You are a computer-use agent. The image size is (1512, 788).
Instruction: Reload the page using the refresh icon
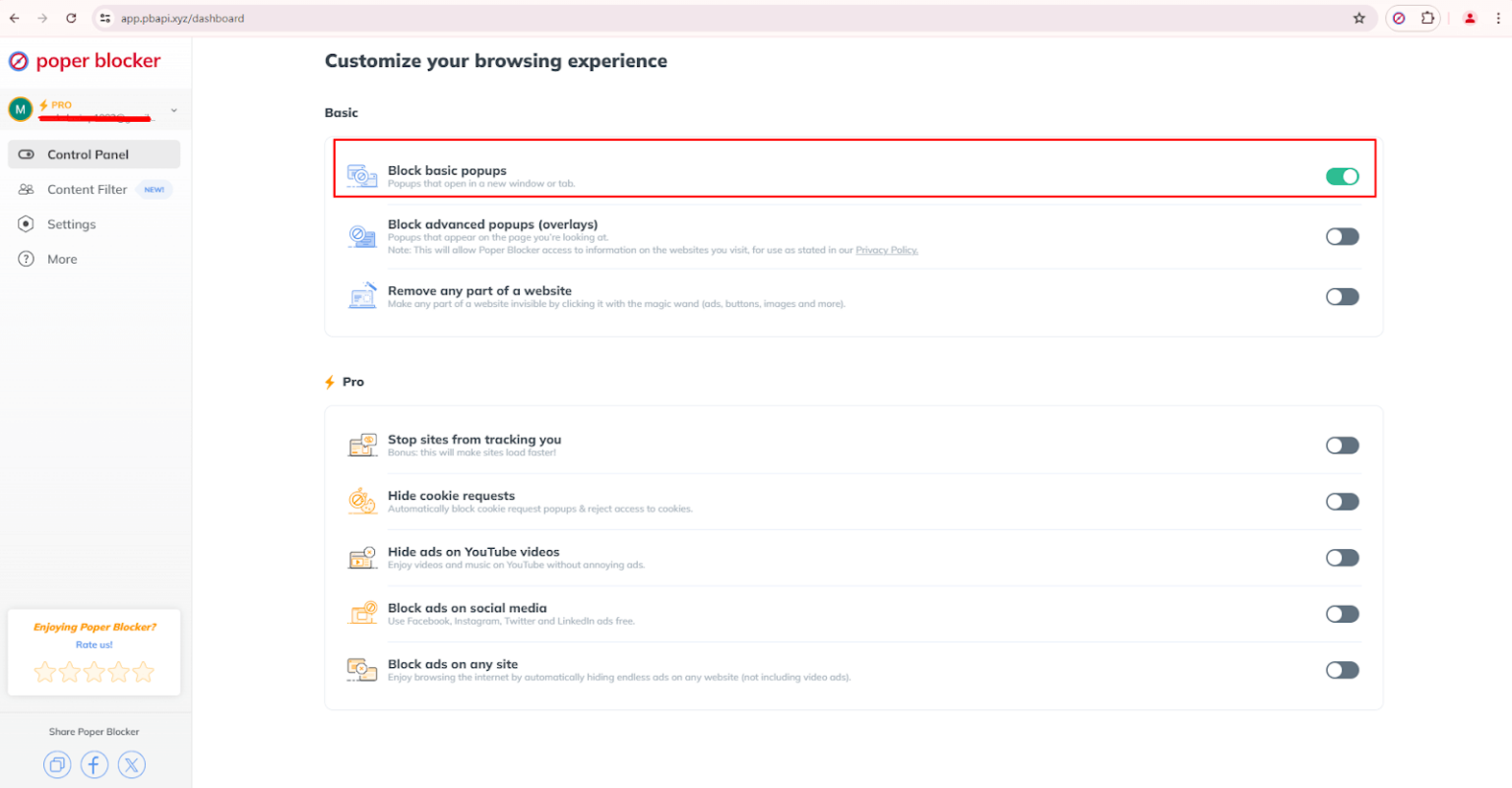71,18
